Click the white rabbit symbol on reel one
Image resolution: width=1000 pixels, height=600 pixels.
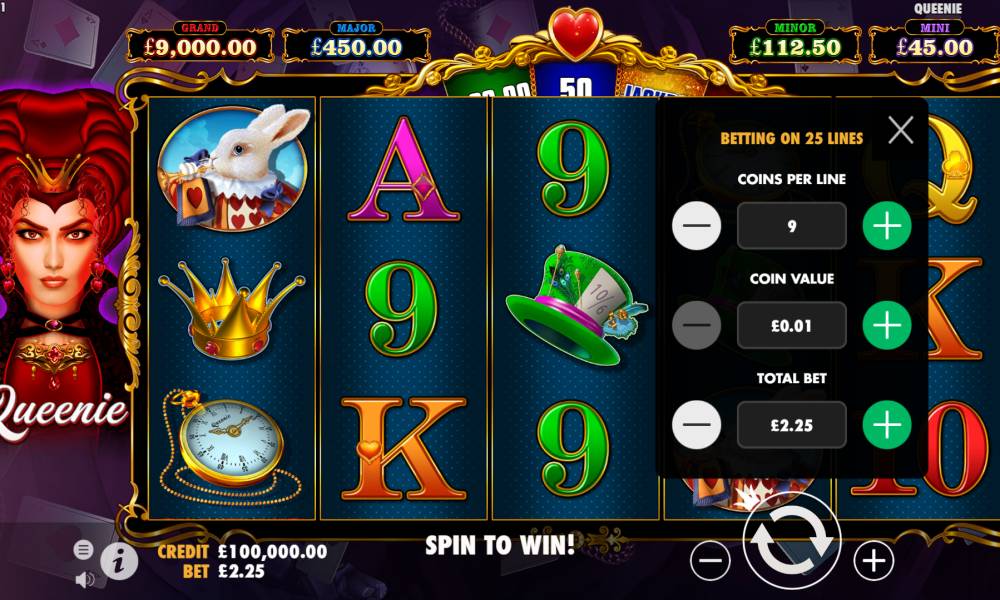[x=233, y=167]
